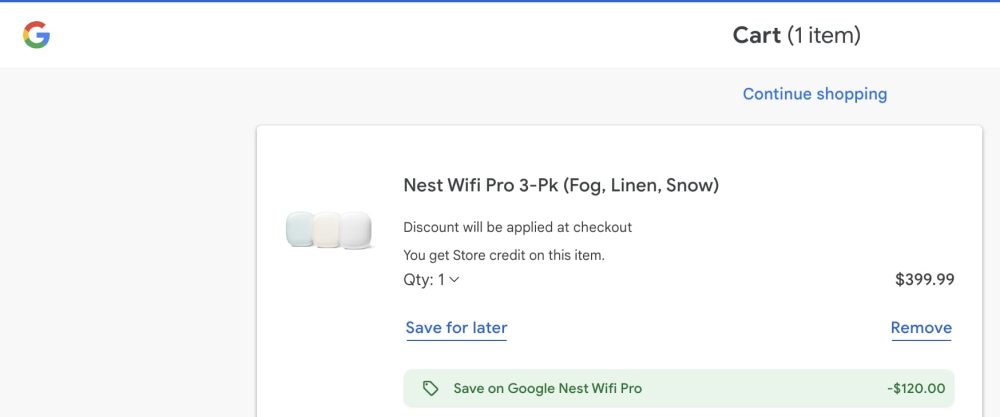Click the white Snow router image
The height and width of the screenshot is (417, 1000).
pos(356,230)
